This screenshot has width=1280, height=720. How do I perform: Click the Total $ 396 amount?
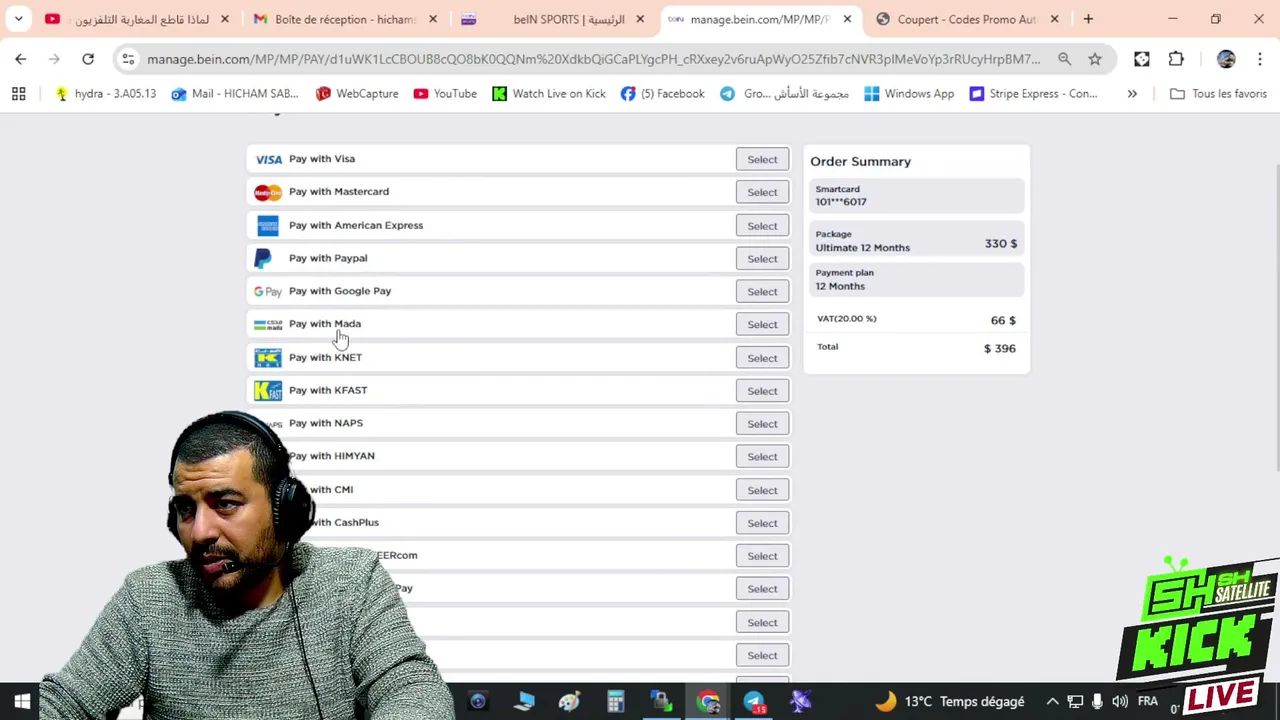pos(999,348)
